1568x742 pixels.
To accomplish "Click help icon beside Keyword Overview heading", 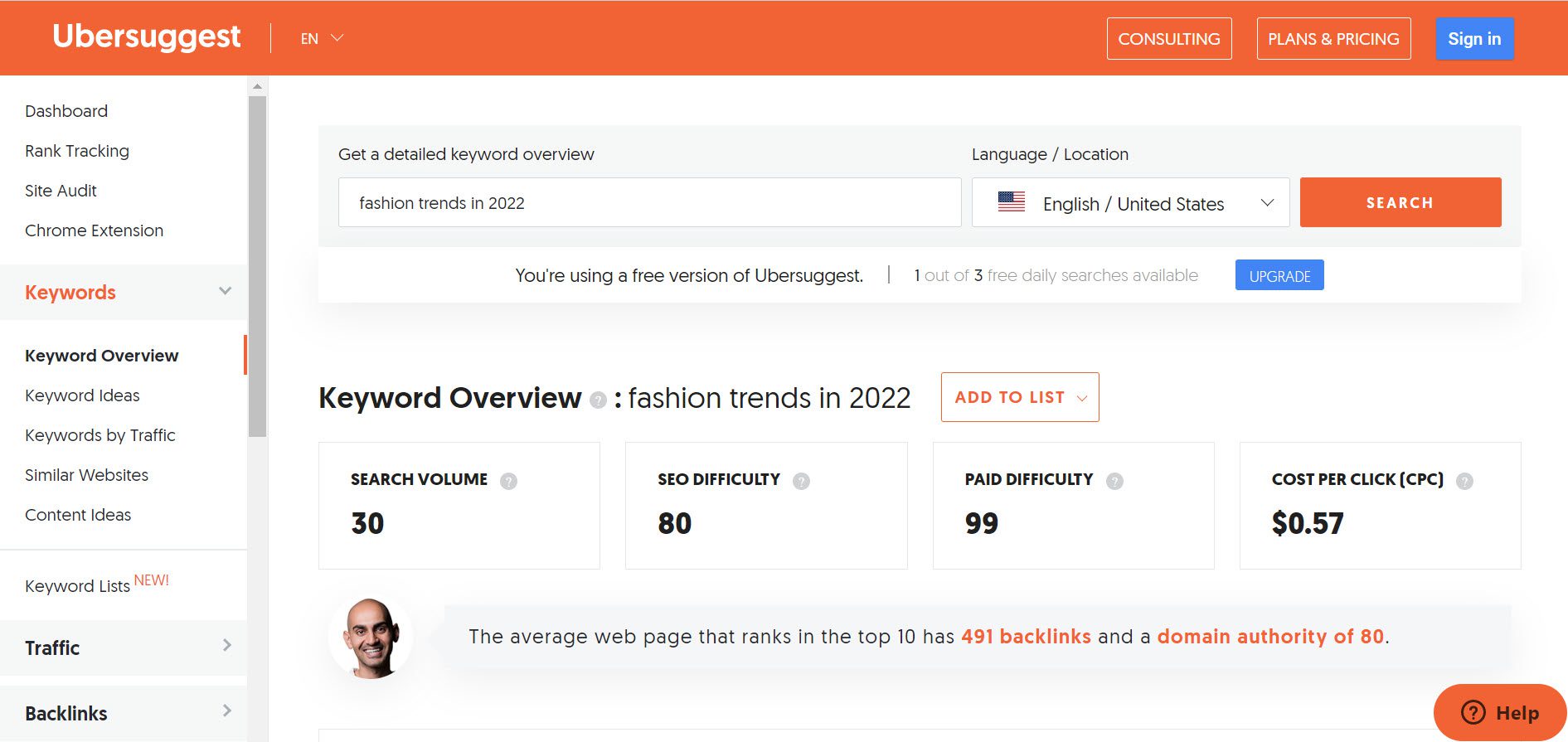I will coord(598,400).
